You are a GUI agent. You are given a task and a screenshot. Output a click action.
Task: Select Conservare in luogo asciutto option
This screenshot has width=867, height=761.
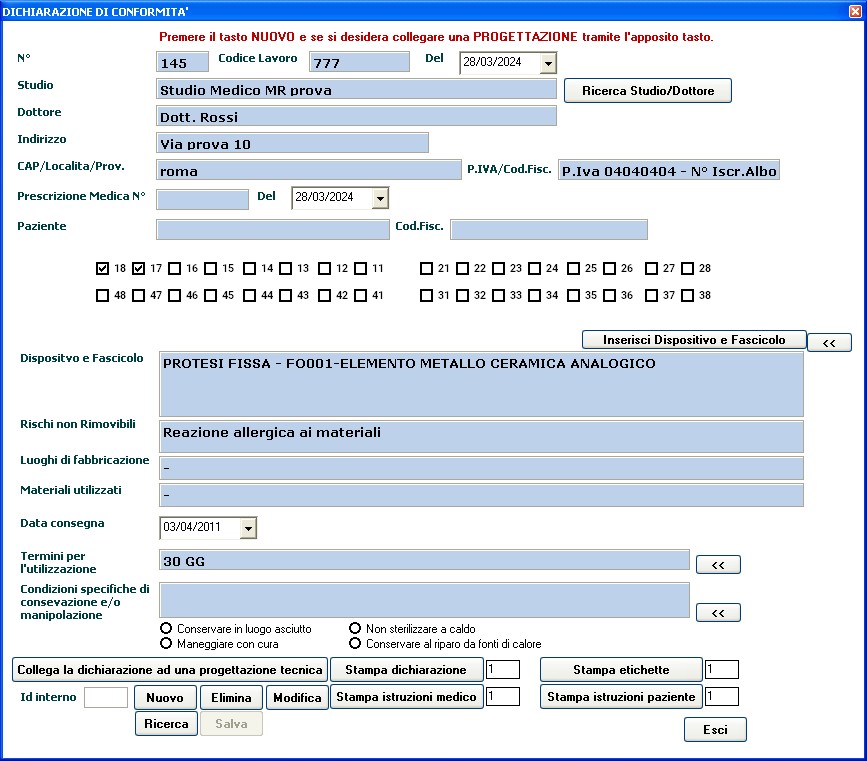coord(166,628)
